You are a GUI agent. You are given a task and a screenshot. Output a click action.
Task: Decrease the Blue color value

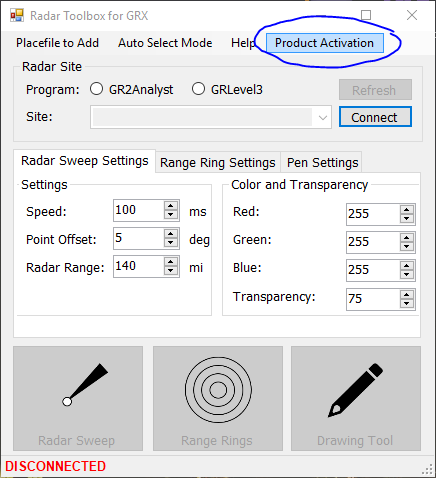(x=407, y=275)
